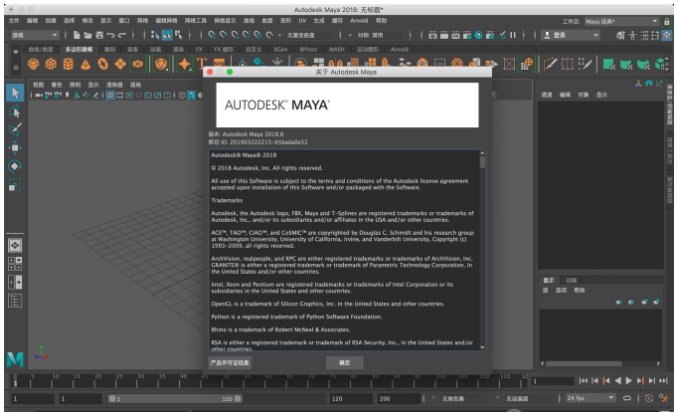Create a polygon plane from the shelf
The height and width of the screenshot is (412, 678).
(x=120, y=64)
